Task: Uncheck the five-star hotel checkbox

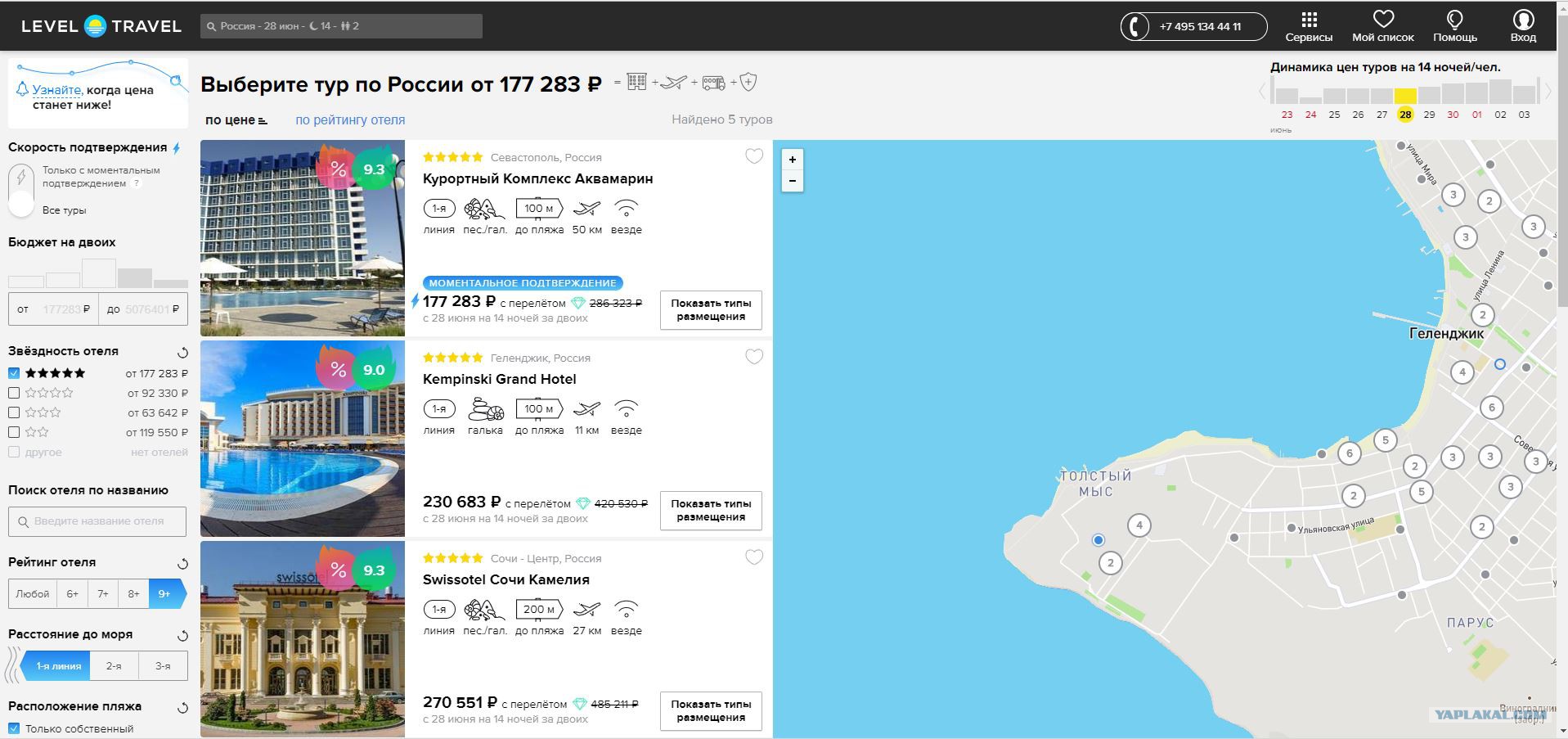Action: coord(14,373)
